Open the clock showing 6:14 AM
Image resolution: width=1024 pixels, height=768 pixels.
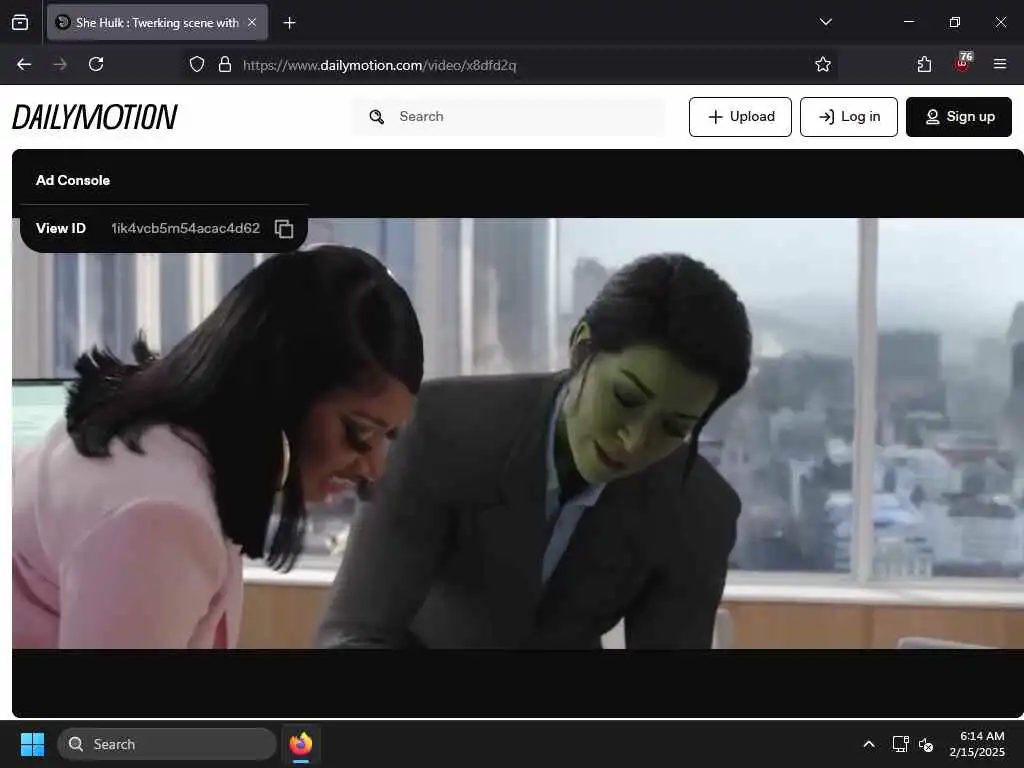[977, 744]
